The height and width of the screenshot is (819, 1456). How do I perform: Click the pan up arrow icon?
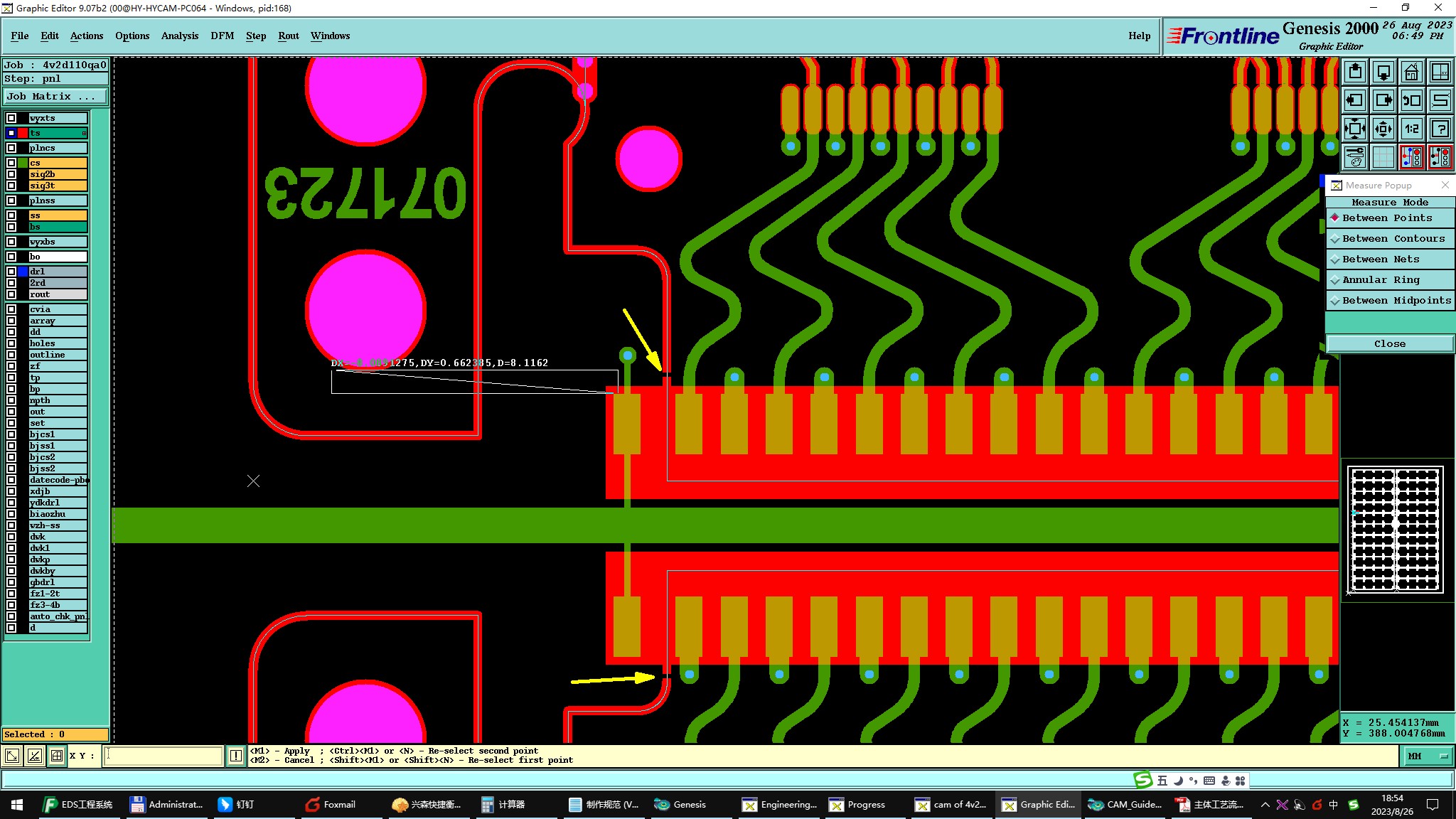pyautogui.click(x=1355, y=72)
